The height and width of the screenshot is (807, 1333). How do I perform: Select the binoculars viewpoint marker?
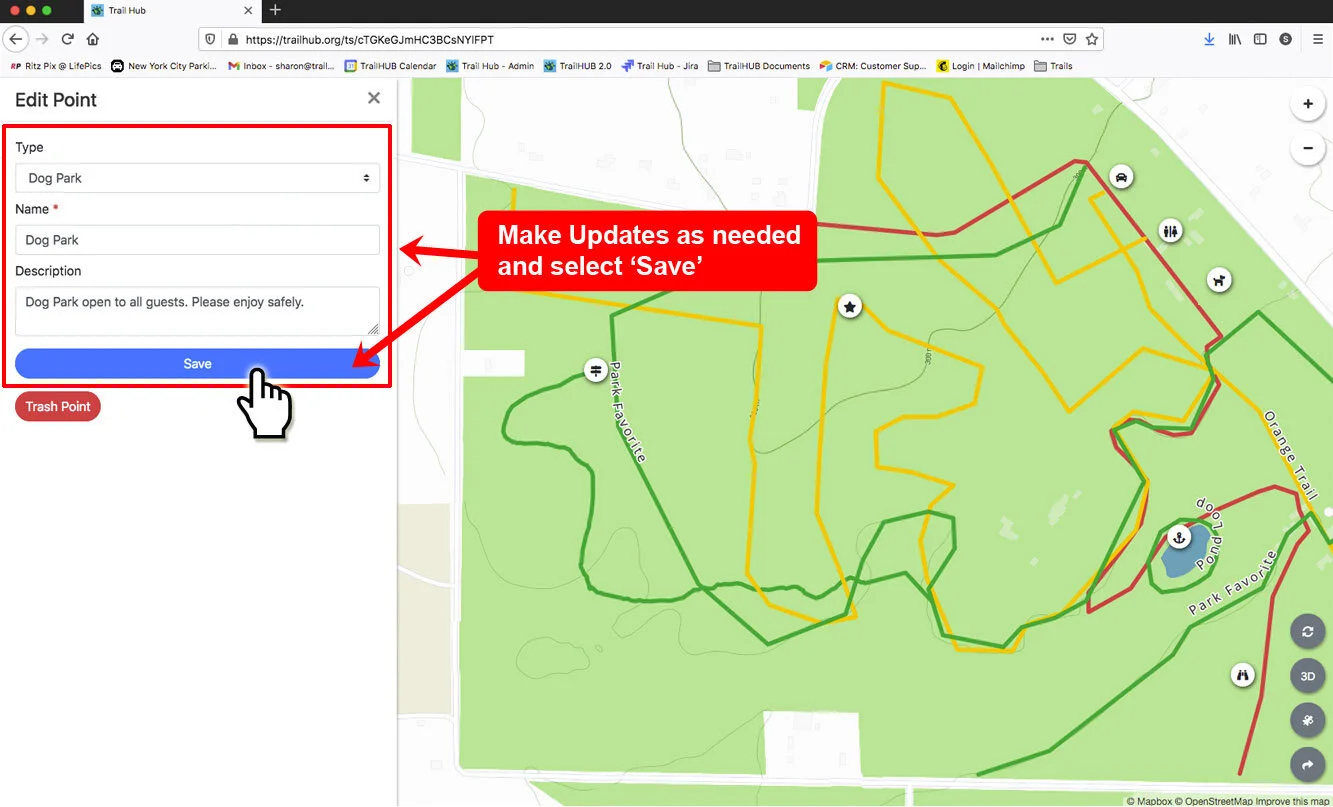(x=1243, y=675)
